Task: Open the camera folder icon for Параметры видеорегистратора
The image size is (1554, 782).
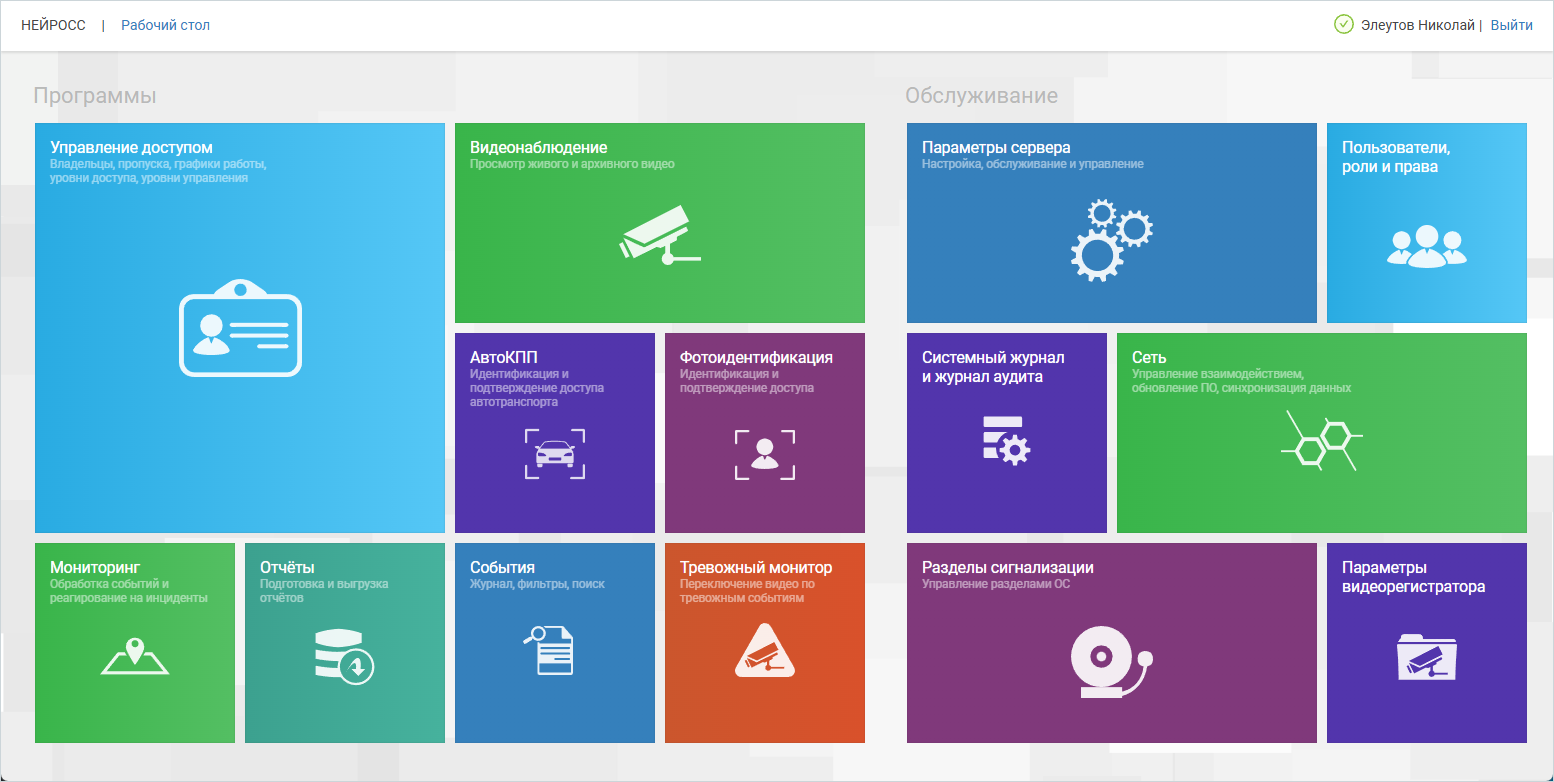Action: click(1426, 657)
